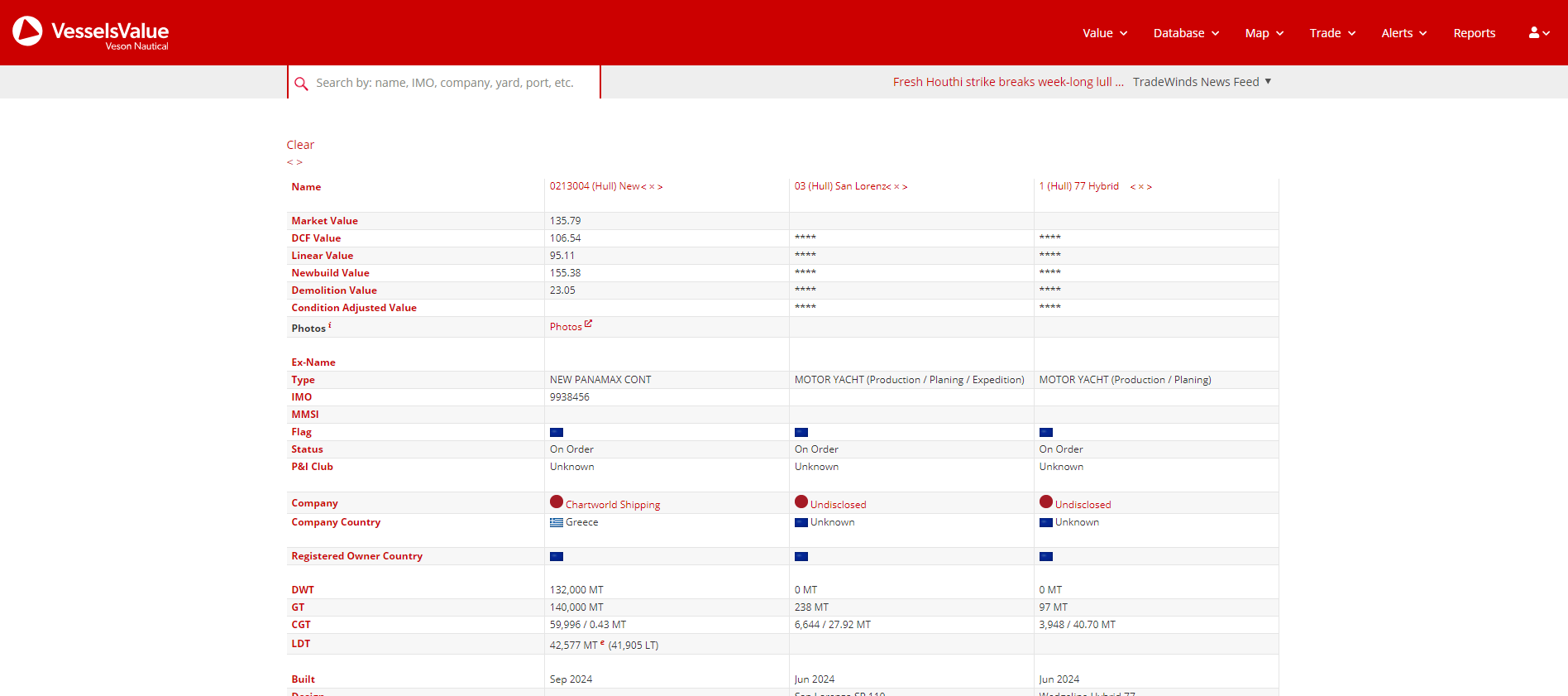Click the VesselsValue logo
Screen dimensions: 1568x696
pos(90,32)
